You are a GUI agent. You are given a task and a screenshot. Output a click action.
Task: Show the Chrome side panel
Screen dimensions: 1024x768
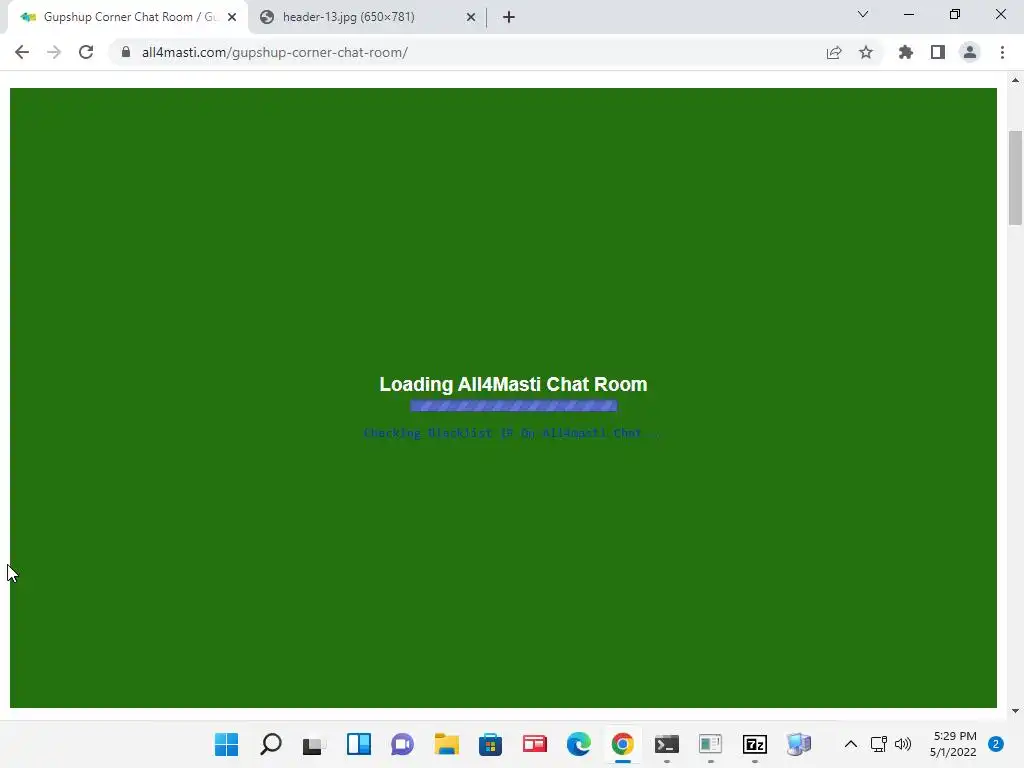coord(938,52)
